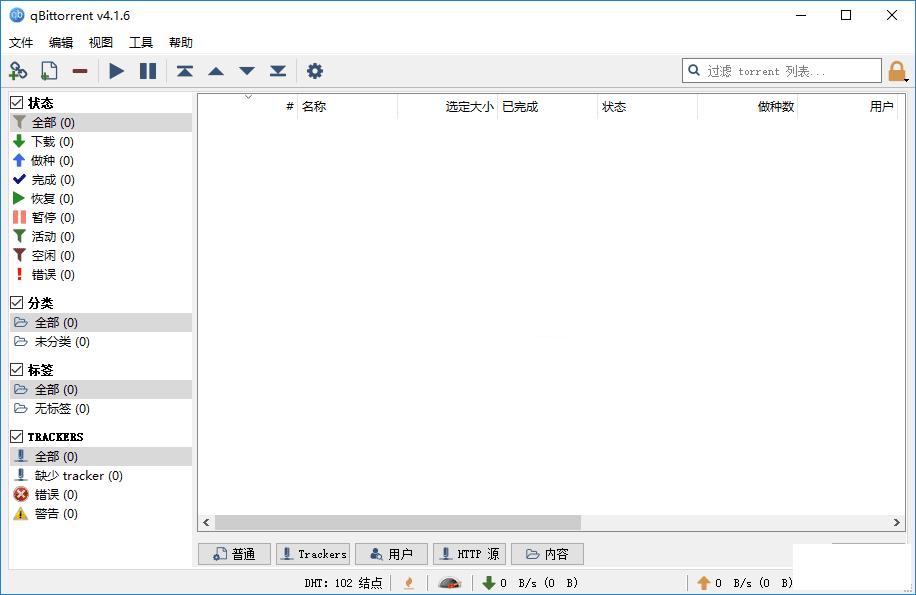Select 未分类 (0) category
This screenshot has width=916, height=595.
coord(100,342)
